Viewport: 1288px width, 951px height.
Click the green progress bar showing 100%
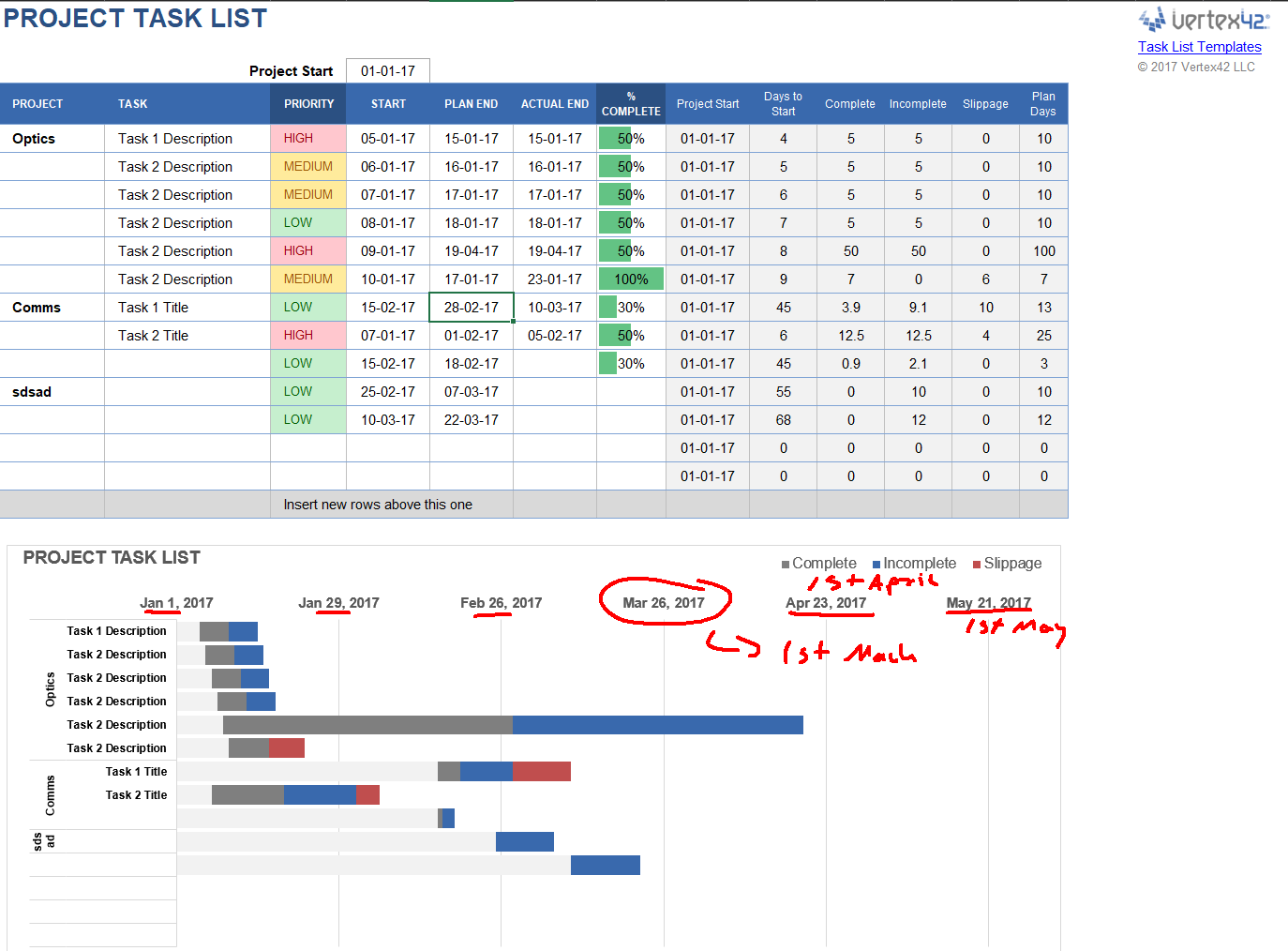[630, 279]
